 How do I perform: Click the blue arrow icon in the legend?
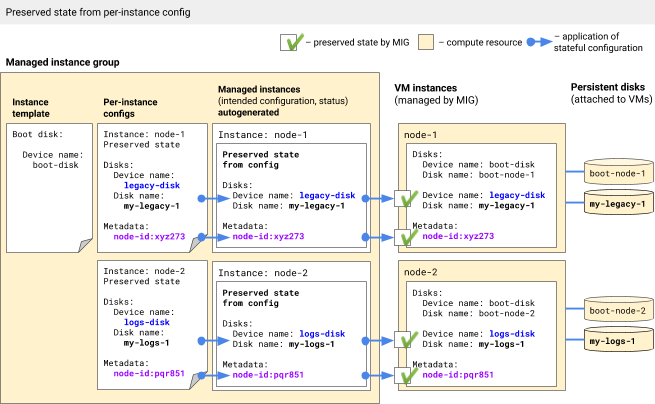coord(543,43)
